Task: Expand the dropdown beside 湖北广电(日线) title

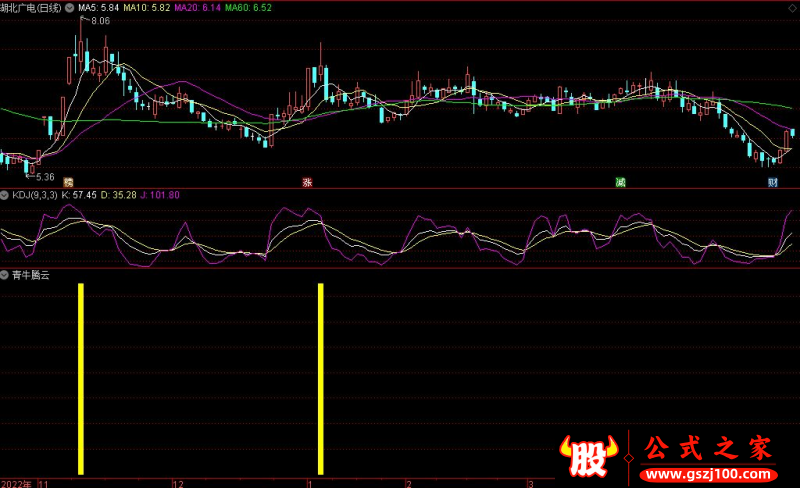Action: pos(69,8)
